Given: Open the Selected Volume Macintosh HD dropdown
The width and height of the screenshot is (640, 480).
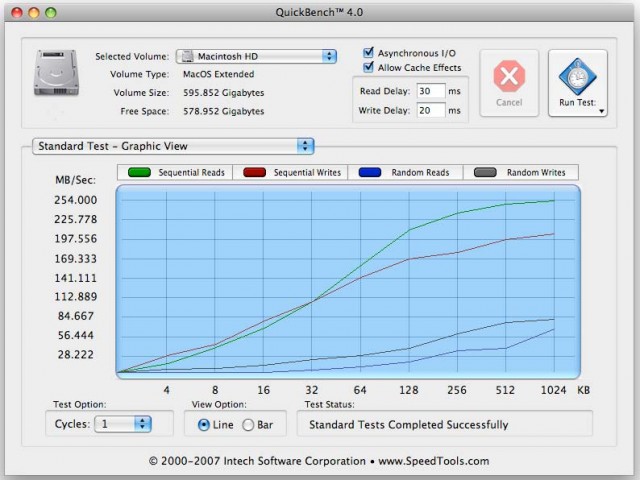Looking at the screenshot, I should [x=256, y=56].
